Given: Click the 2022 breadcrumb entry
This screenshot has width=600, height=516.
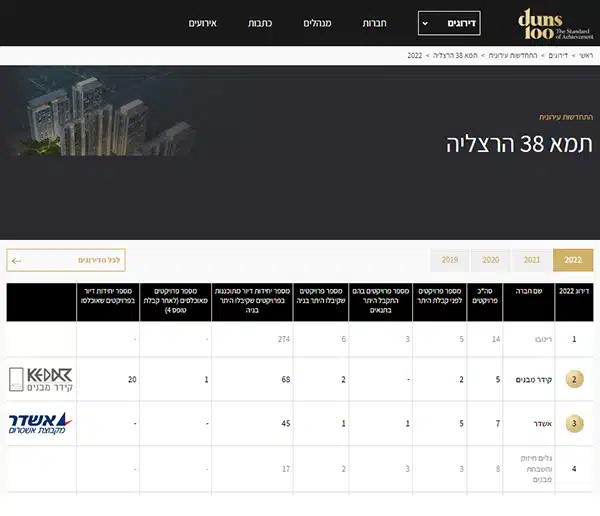Looking at the screenshot, I should click(414, 56).
